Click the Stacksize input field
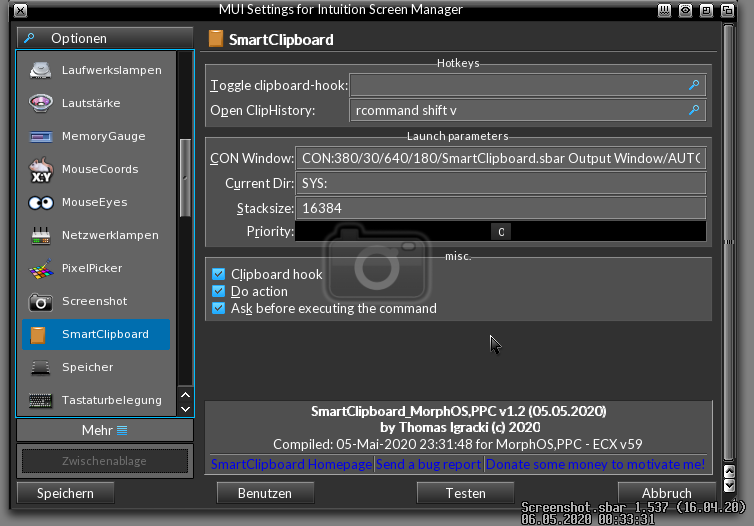 tap(500, 208)
